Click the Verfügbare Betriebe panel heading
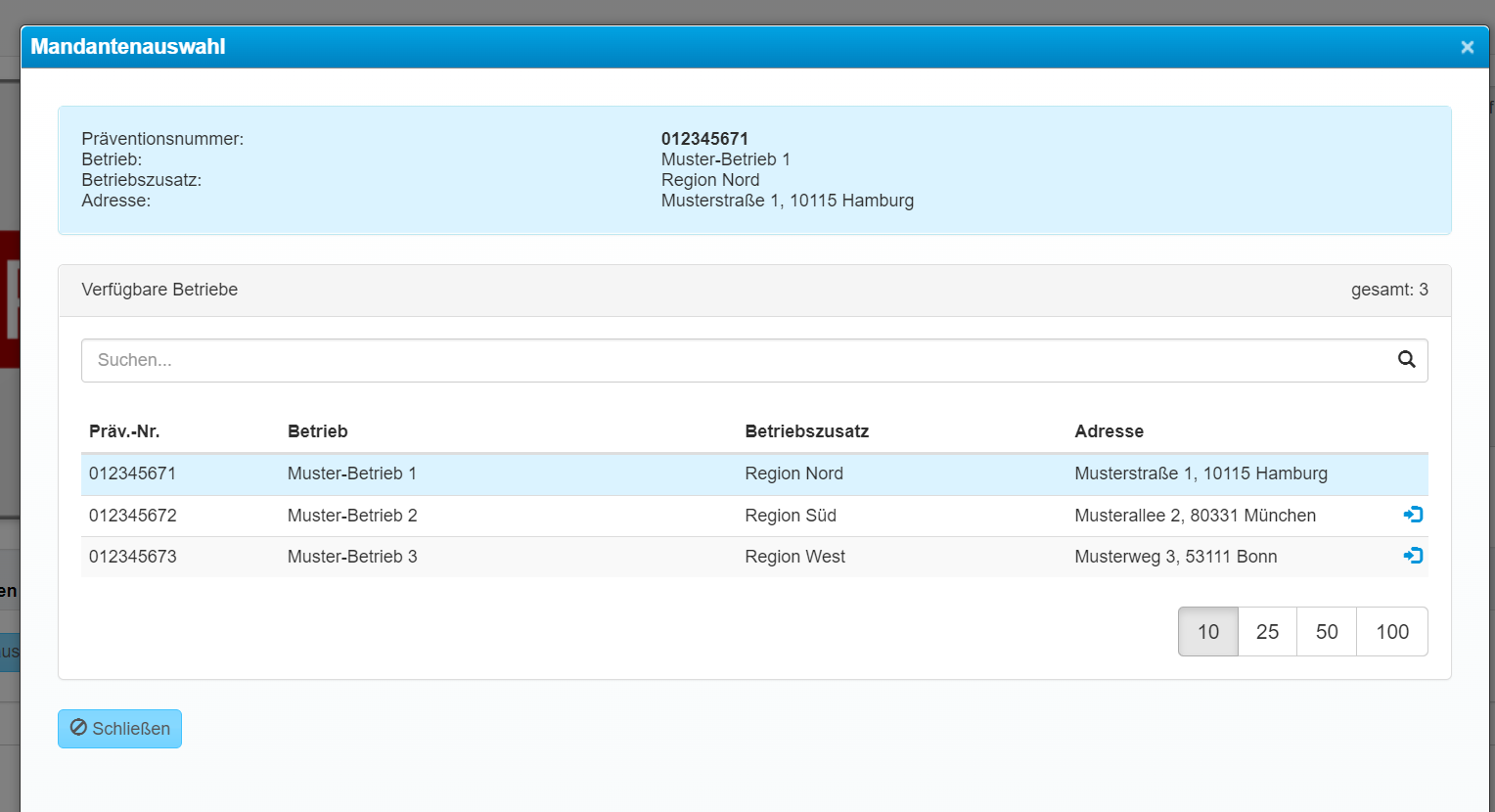The height and width of the screenshot is (812, 1495). (159, 290)
